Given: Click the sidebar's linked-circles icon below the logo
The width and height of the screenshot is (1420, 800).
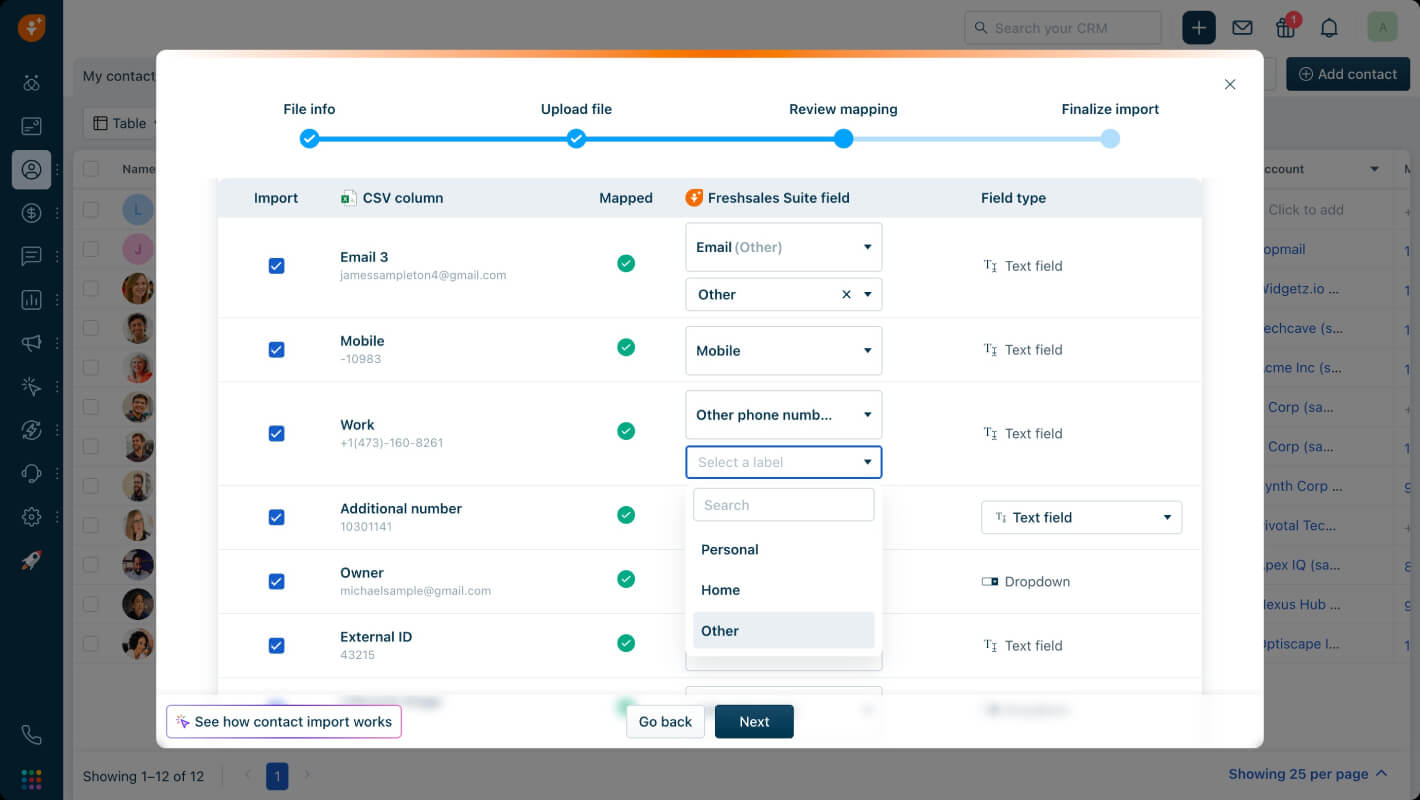Looking at the screenshot, I should [x=31, y=83].
